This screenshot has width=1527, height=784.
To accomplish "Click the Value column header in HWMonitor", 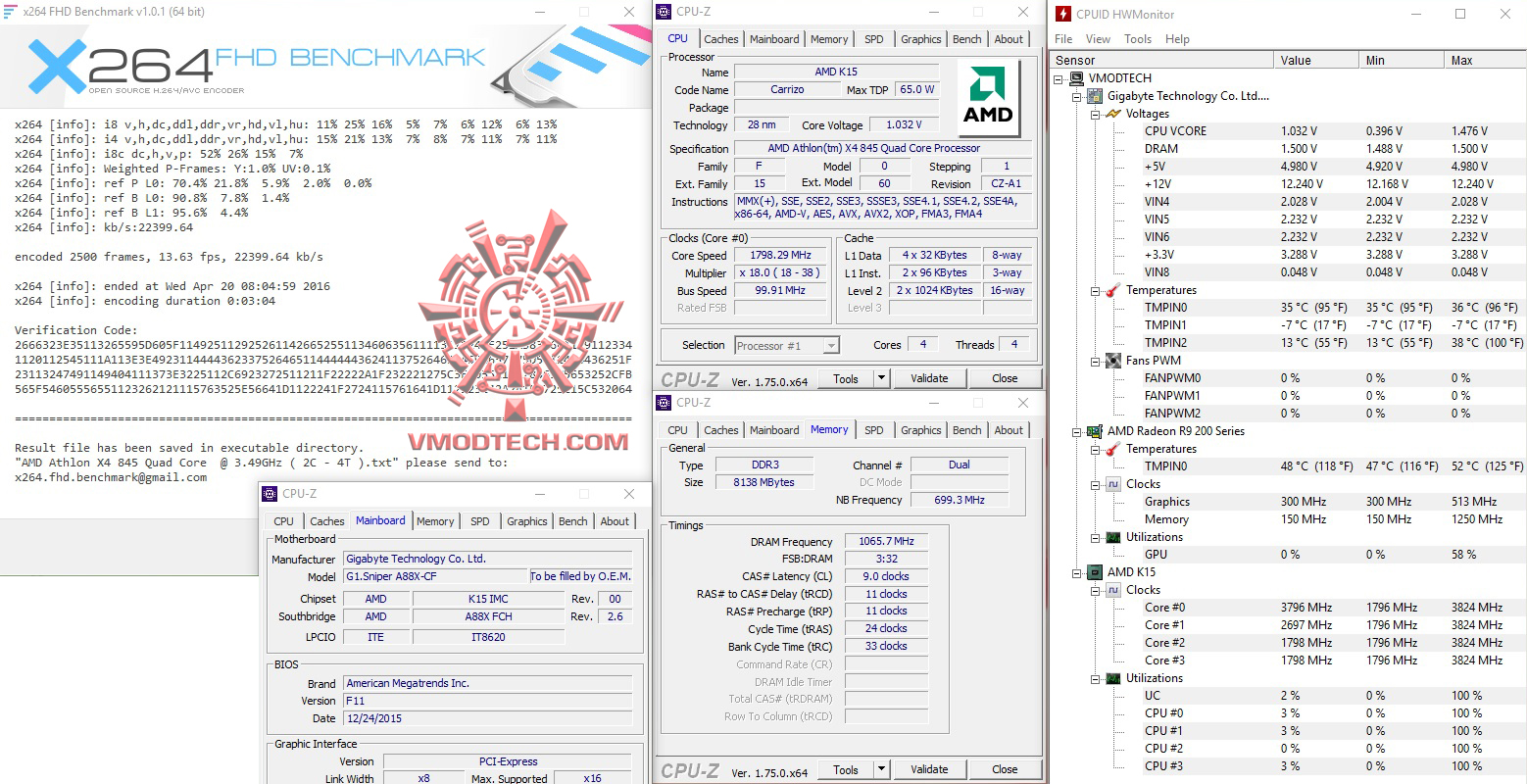I will tap(1315, 61).
